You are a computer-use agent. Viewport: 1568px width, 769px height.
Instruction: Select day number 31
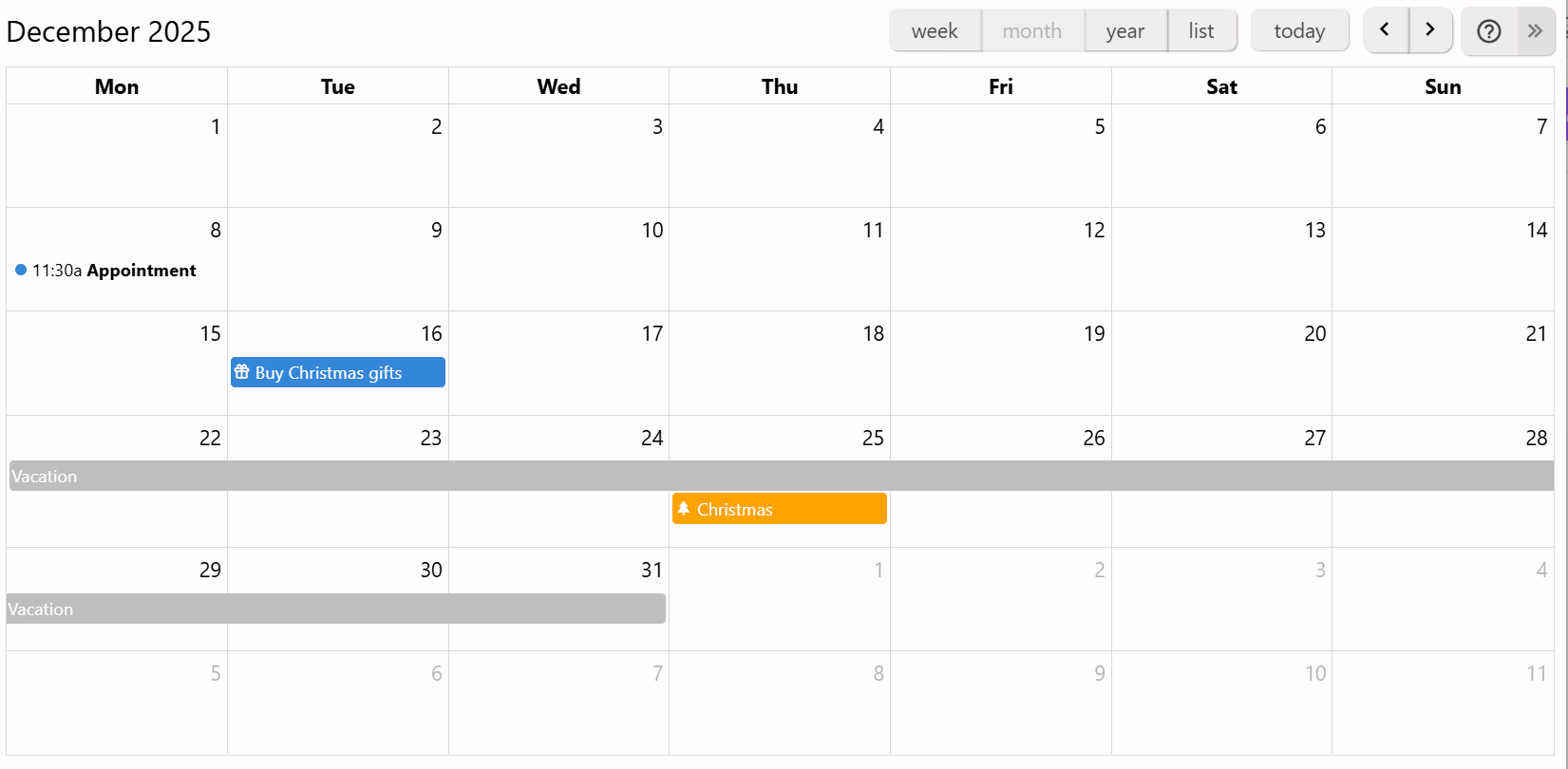(652, 570)
